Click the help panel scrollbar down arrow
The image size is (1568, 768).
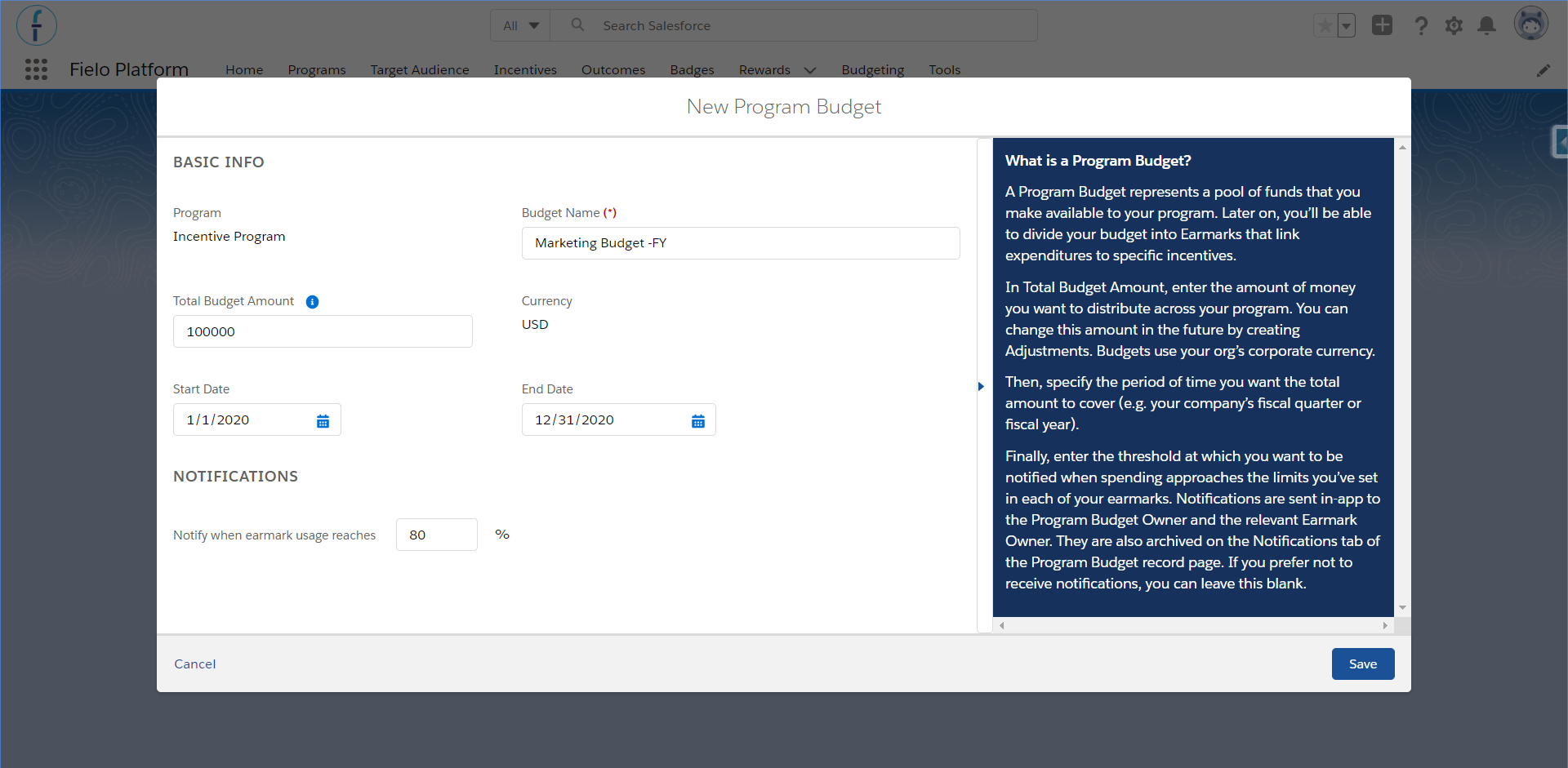coord(1402,608)
